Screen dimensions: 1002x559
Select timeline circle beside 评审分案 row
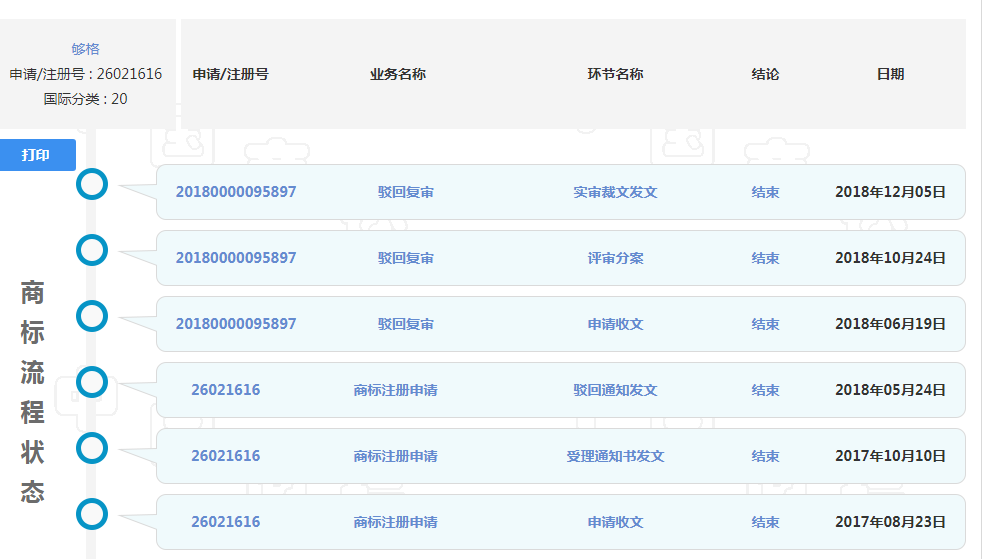tap(92, 250)
